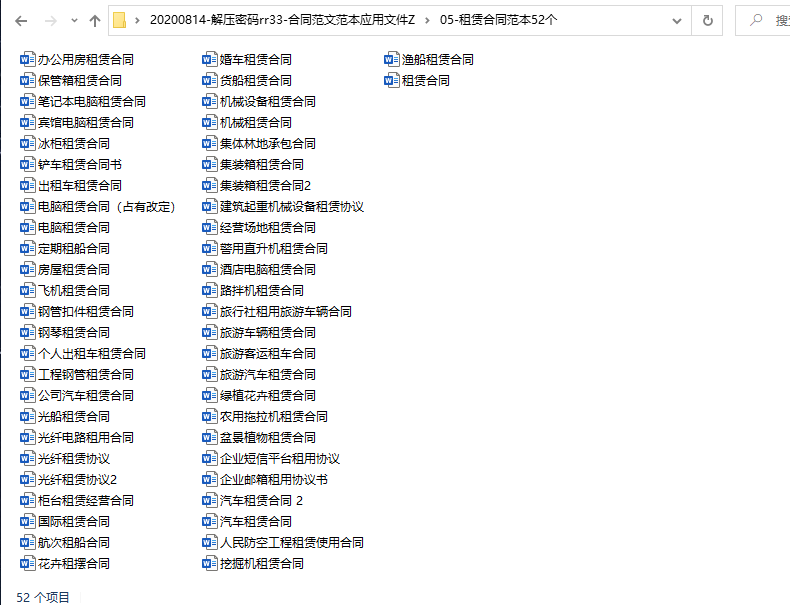Select file name 机械租赁合同
This screenshot has width=790, height=605.
pyautogui.click(x=256, y=122)
